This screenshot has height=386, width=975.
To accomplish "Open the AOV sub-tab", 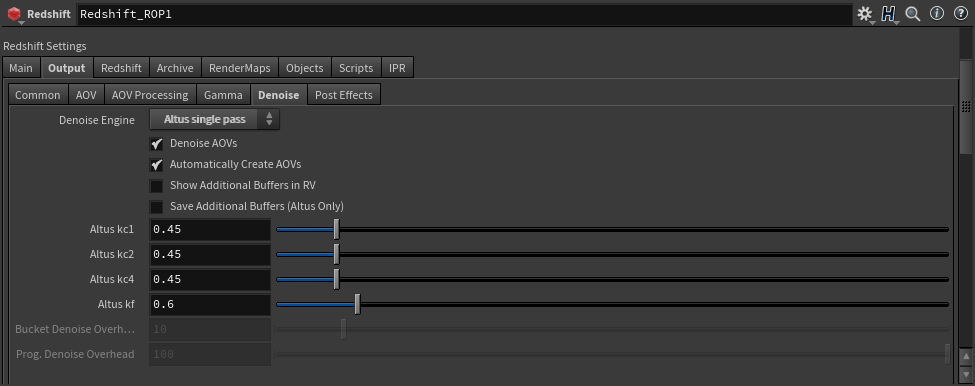I will click(x=86, y=94).
